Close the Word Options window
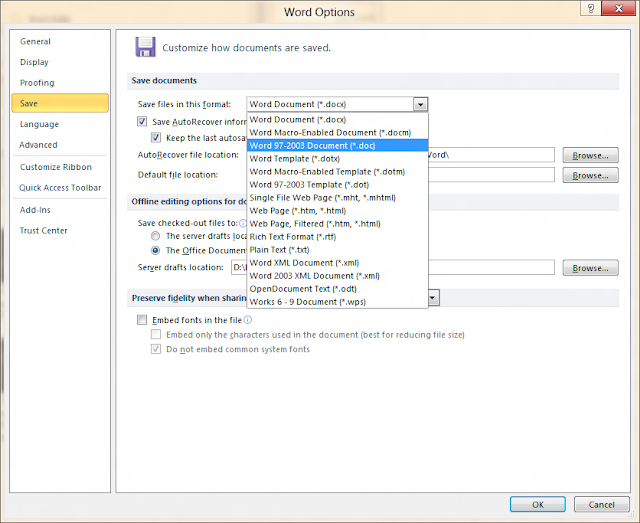640x523 pixels. (x=618, y=8)
